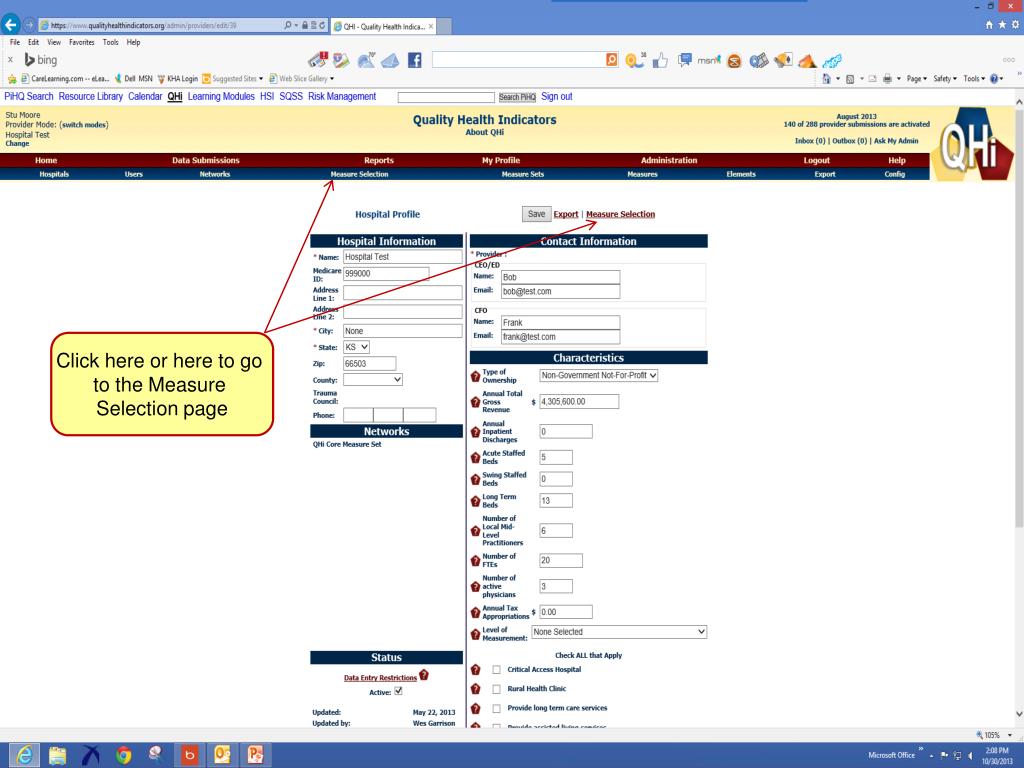This screenshot has width=1024, height=768.
Task: Click the thumbs-up icon in Bing toolbar
Action: tap(661, 61)
